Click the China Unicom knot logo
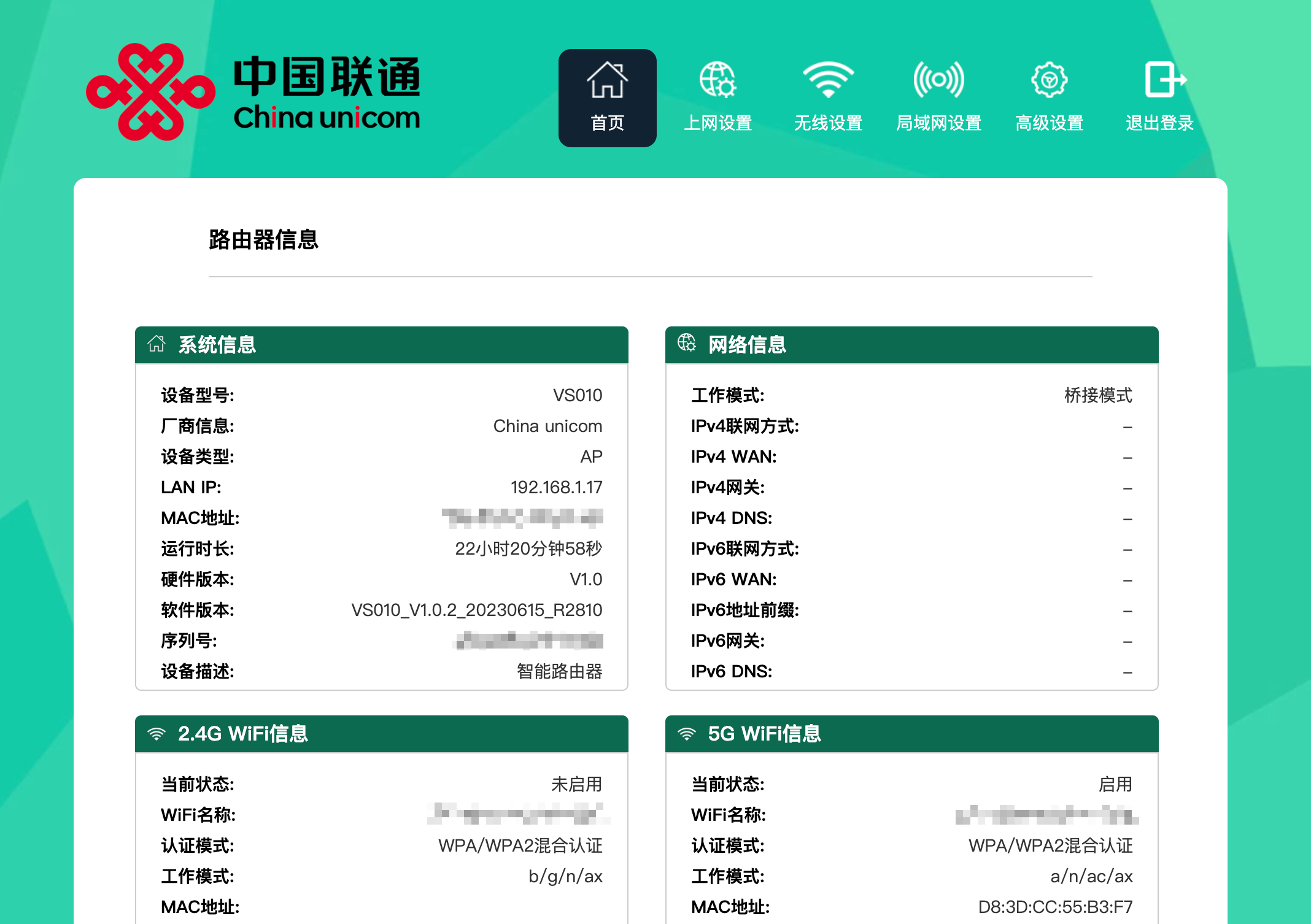The width and height of the screenshot is (1311, 924). 150,91
